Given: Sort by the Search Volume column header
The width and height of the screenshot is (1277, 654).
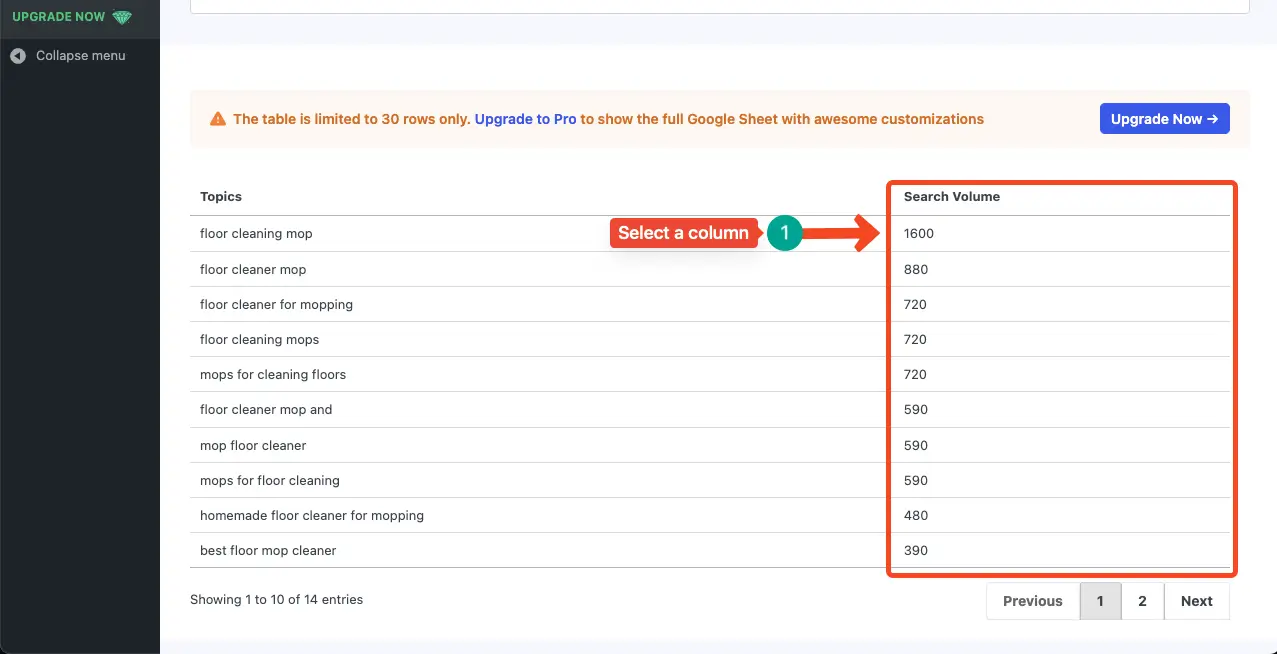Looking at the screenshot, I should (x=952, y=197).
